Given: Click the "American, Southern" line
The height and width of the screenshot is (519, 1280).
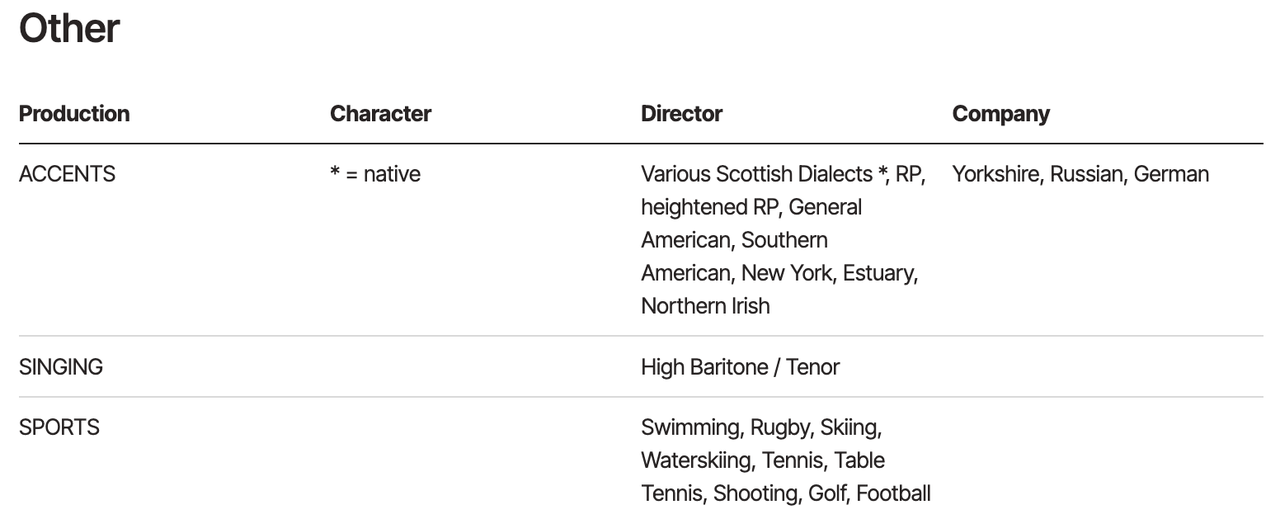Looking at the screenshot, I should 734,240.
